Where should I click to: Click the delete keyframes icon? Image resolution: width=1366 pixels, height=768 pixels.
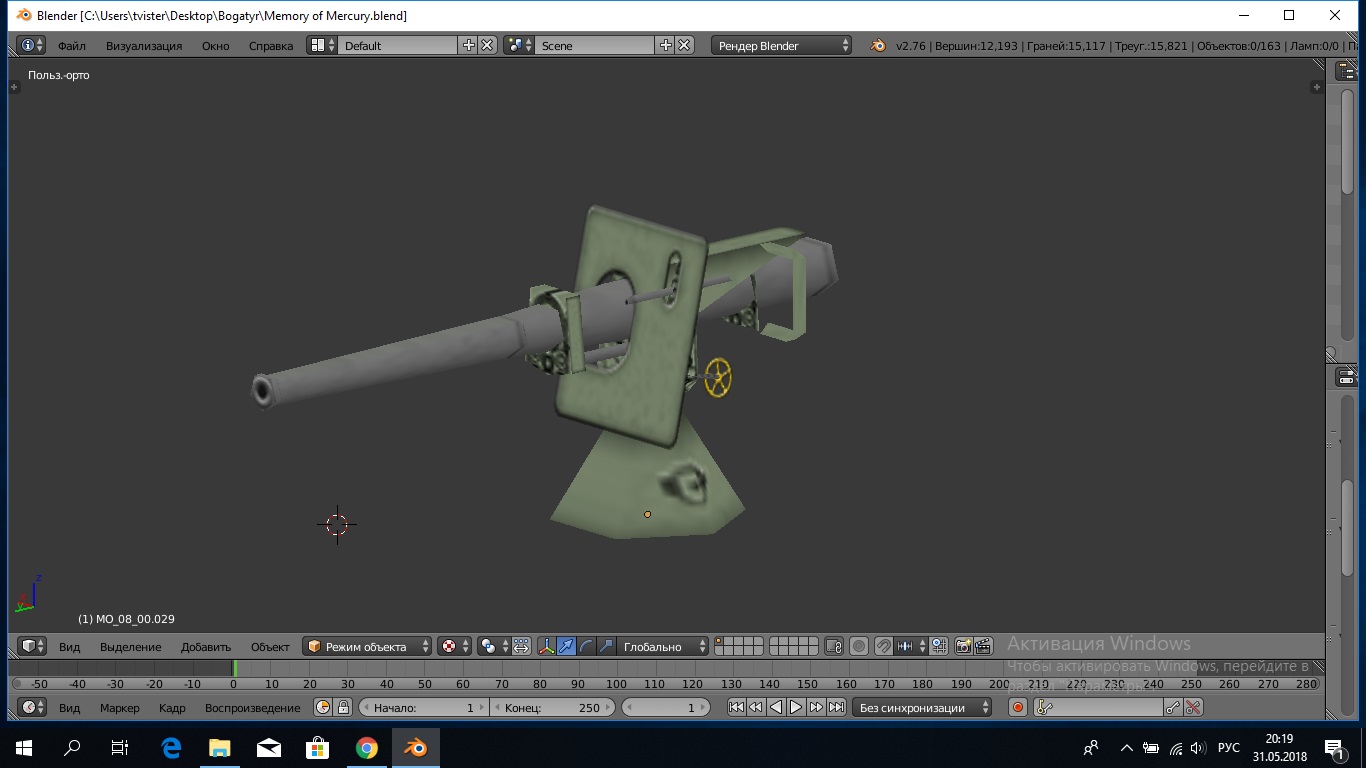tap(1192, 707)
